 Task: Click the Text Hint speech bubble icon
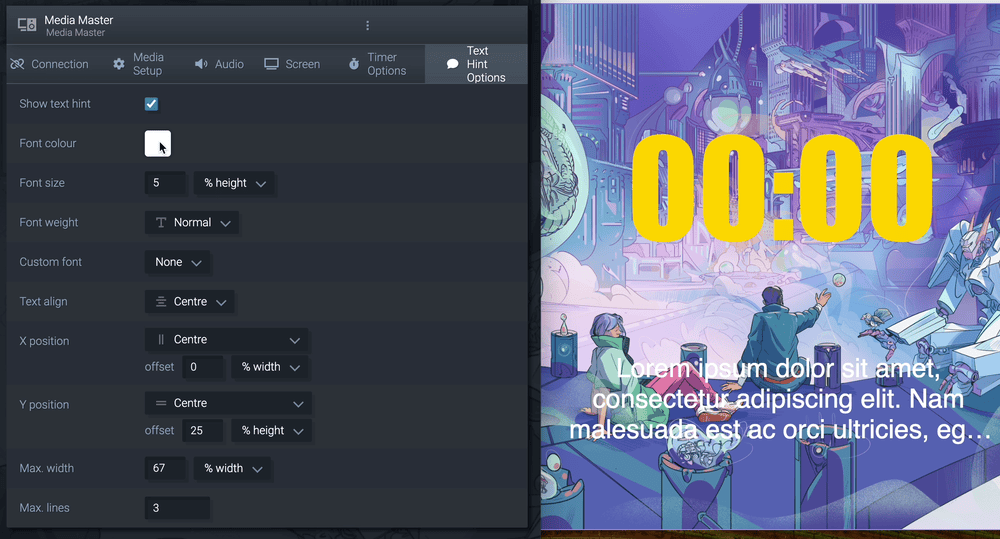tap(452, 64)
